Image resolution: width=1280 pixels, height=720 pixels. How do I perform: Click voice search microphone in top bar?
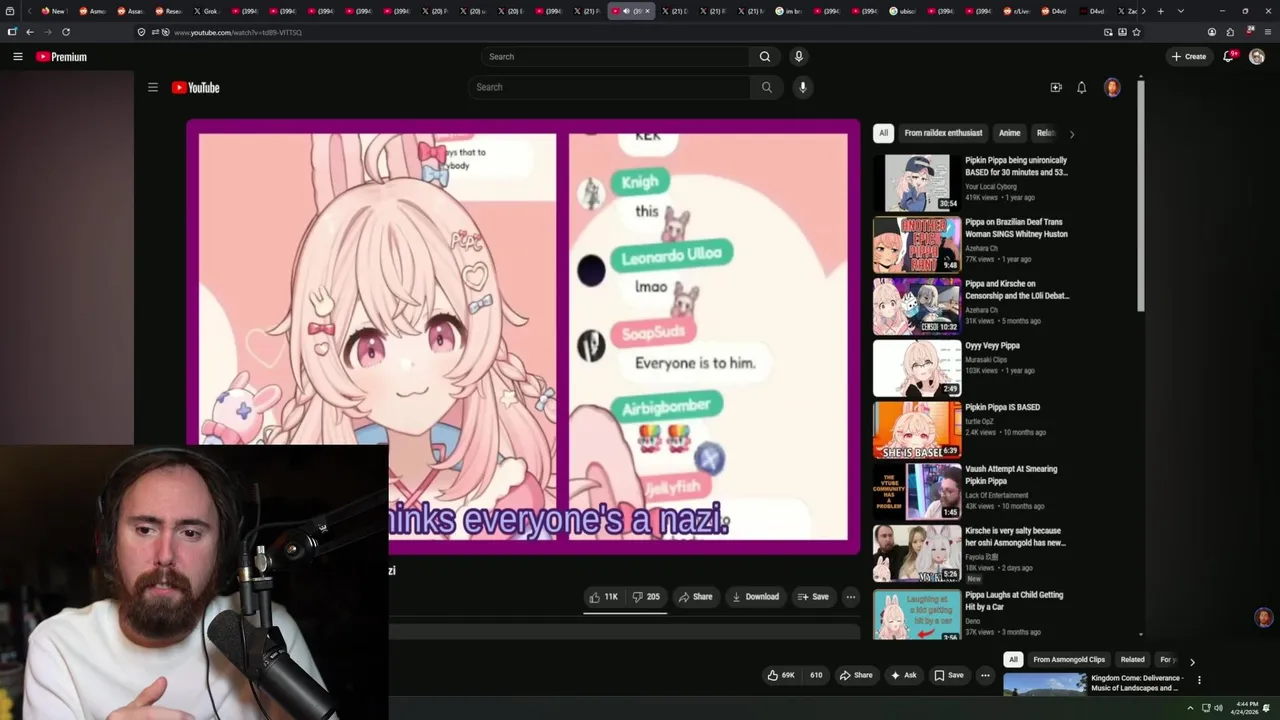(798, 57)
